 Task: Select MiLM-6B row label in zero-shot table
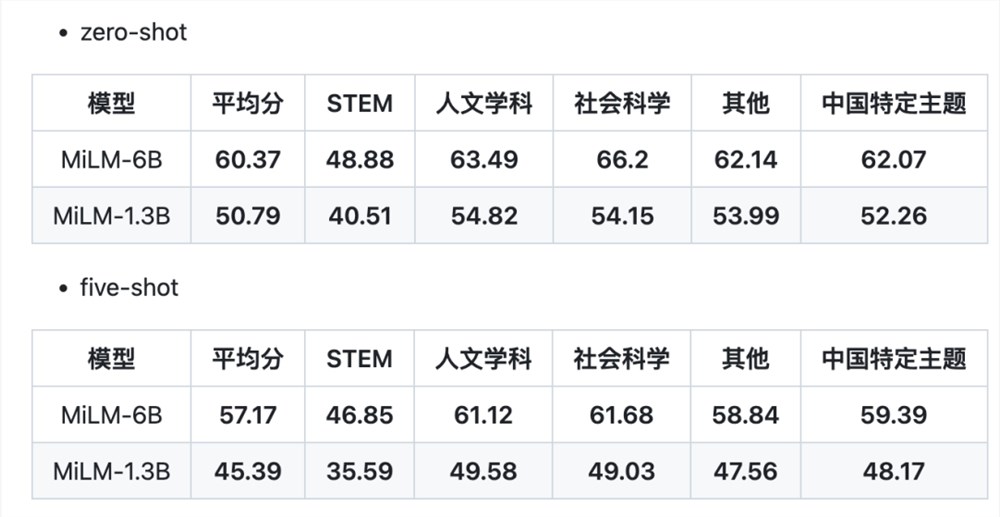(x=112, y=159)
